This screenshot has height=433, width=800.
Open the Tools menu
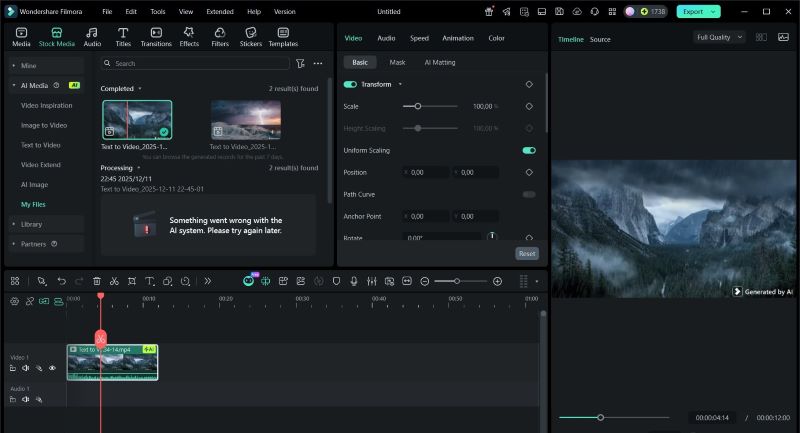coord(158,11)
